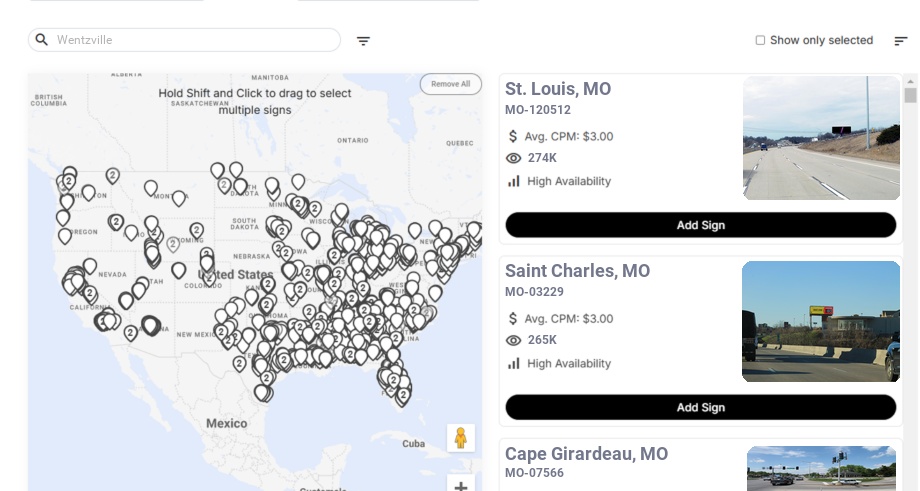The height and width of the screenshot is (491, 920).
Task: Click the sign list scrollbar thumb
Action: tap(910, 96)
